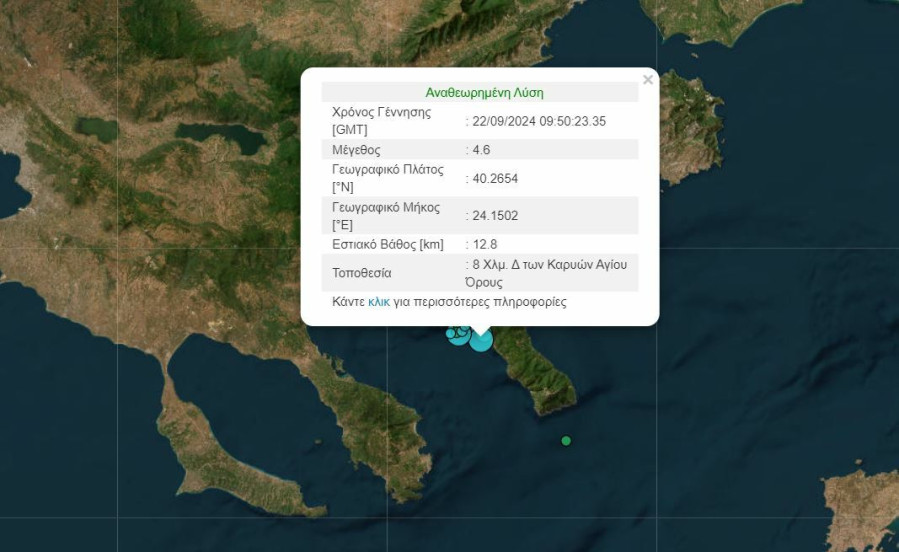
Task: Select the 'Μέγεθος' row label
Action: pos(356,150)
